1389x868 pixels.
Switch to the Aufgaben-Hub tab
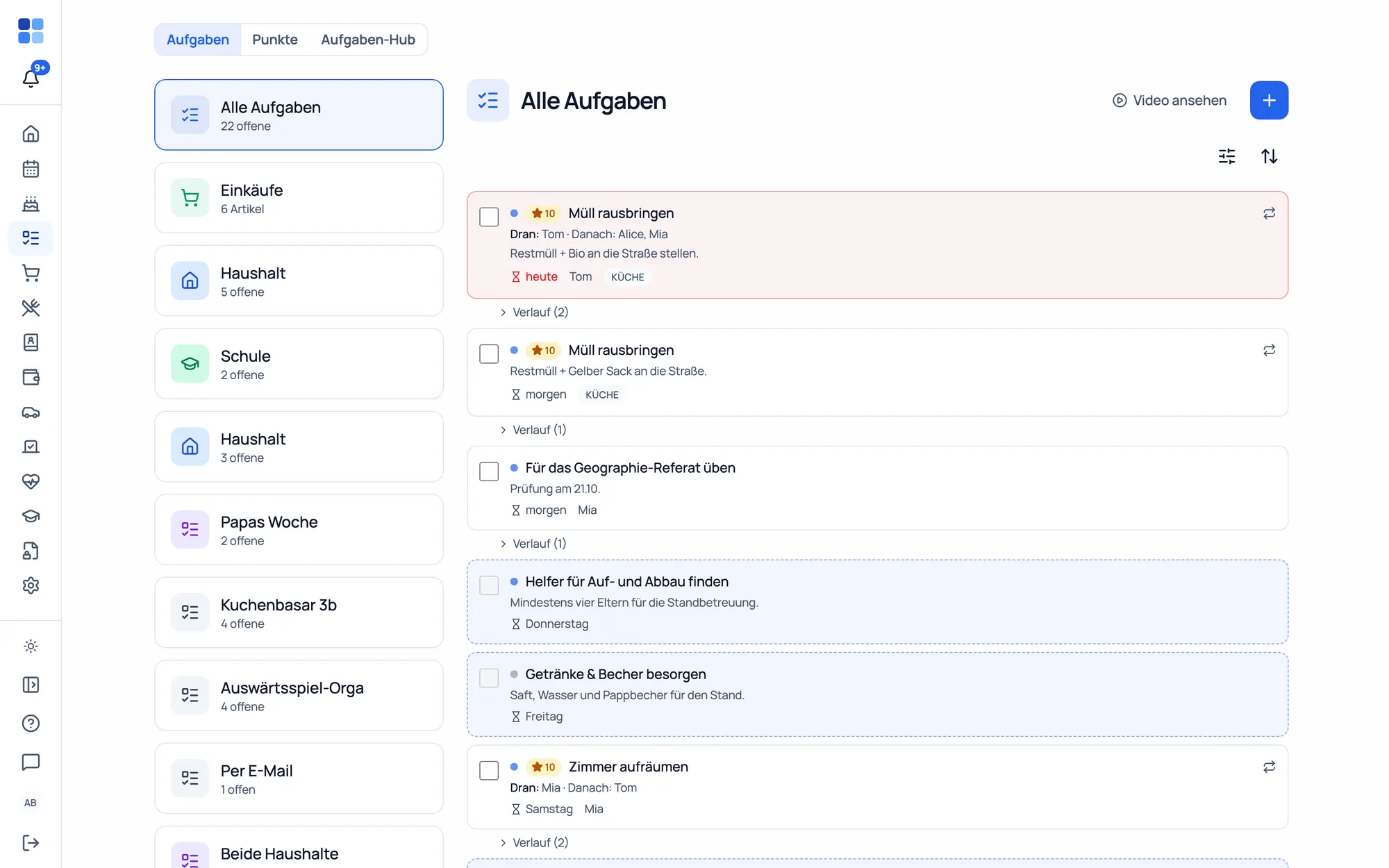click(x=368, y=40)
